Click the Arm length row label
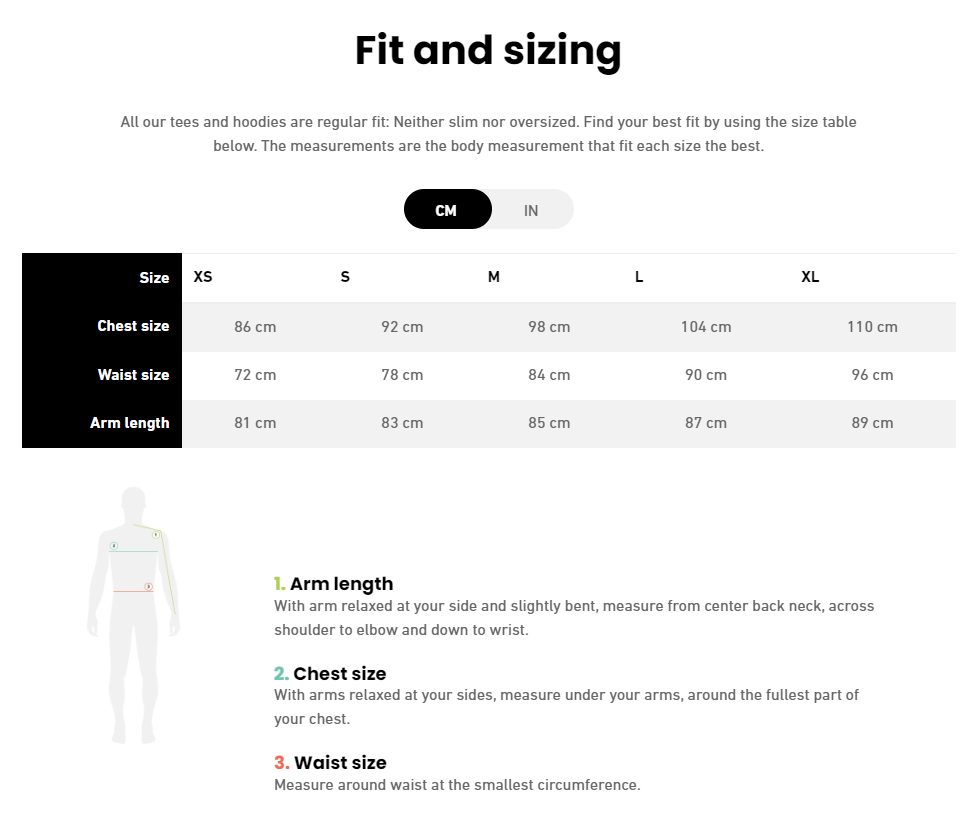This screenshot has width=978, height=832. 130,423
